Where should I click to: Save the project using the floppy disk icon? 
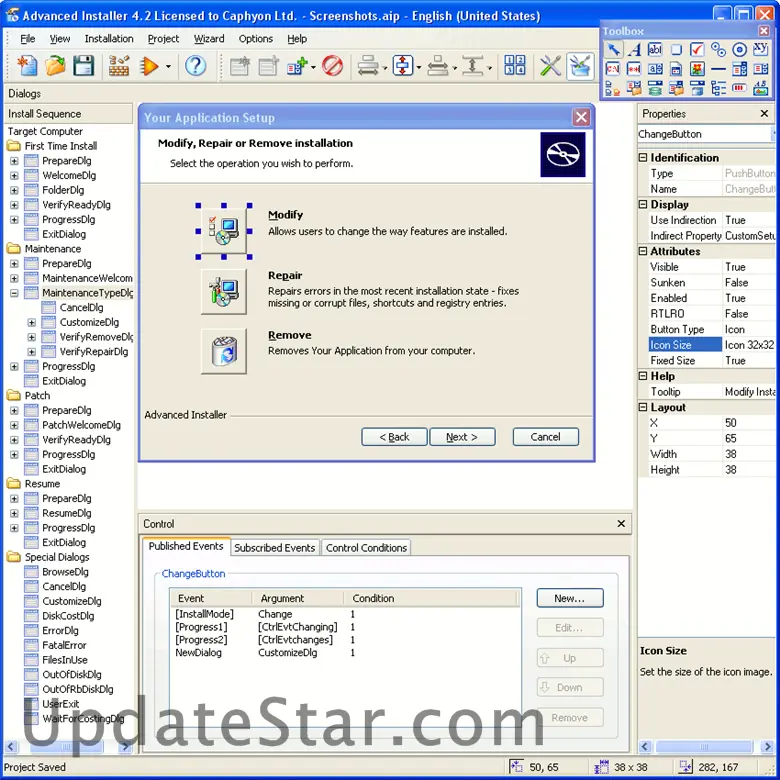tap(83, 66)
